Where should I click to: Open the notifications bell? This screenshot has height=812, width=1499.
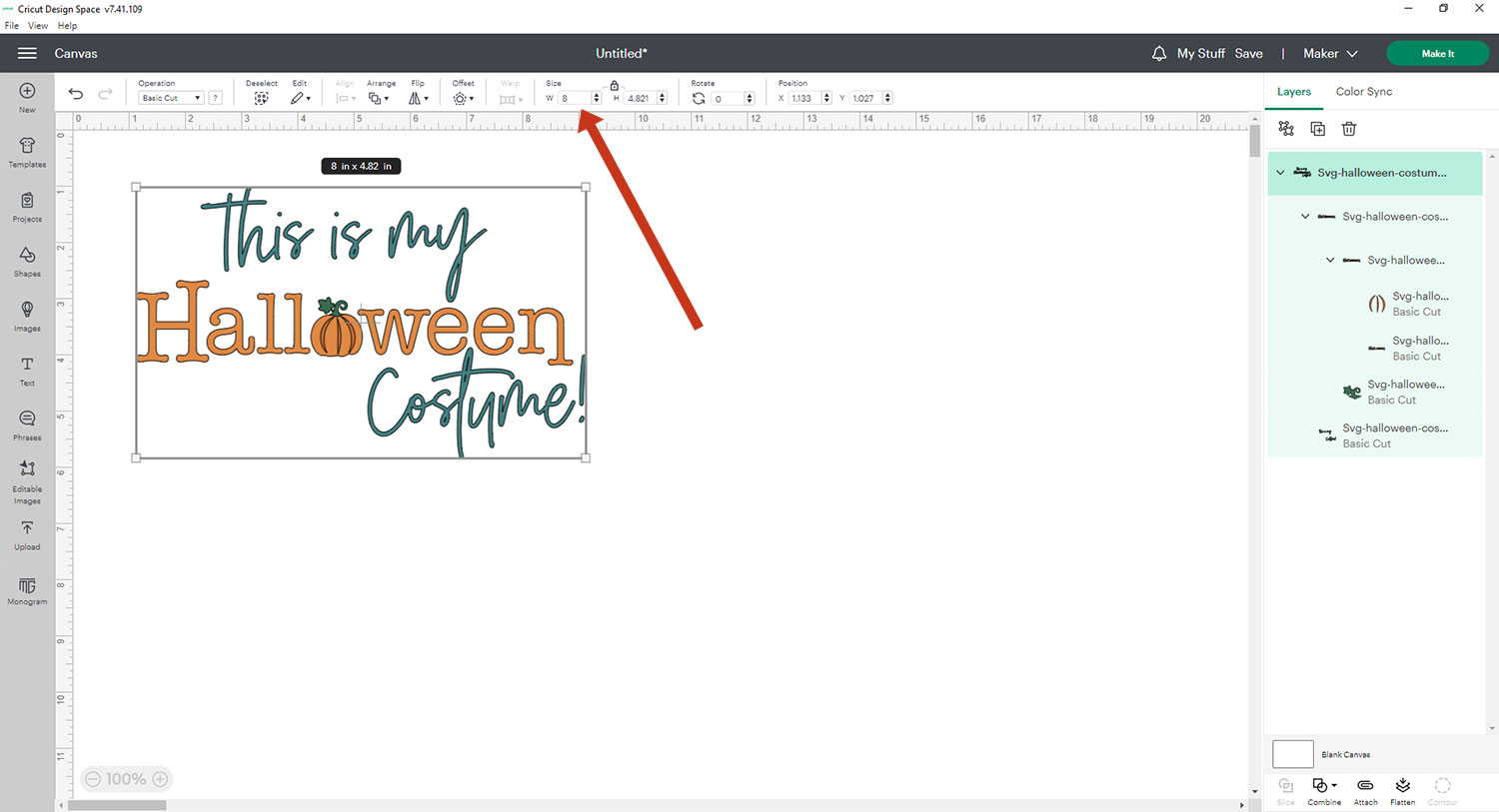coord(1159,54)
